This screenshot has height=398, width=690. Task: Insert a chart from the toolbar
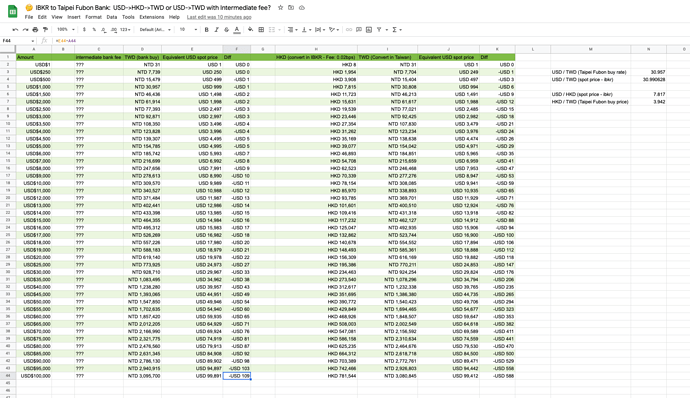pyautogui.click(x=369, y=29)
